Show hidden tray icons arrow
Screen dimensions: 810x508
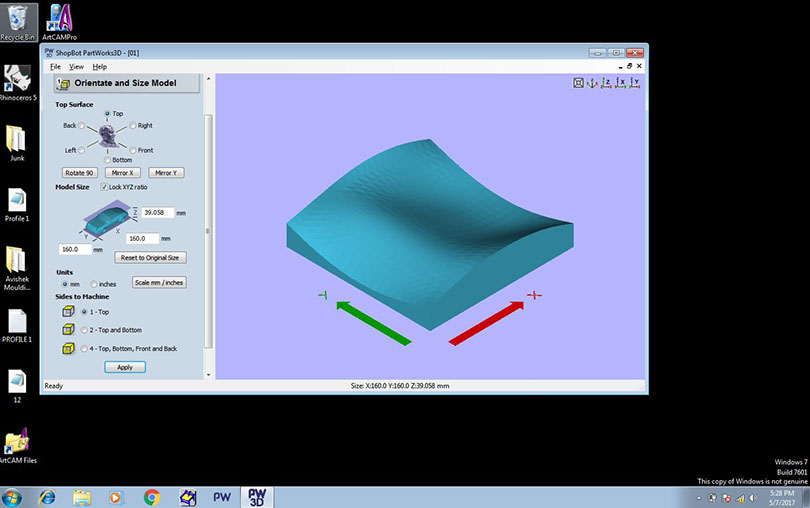click(698, 498)
